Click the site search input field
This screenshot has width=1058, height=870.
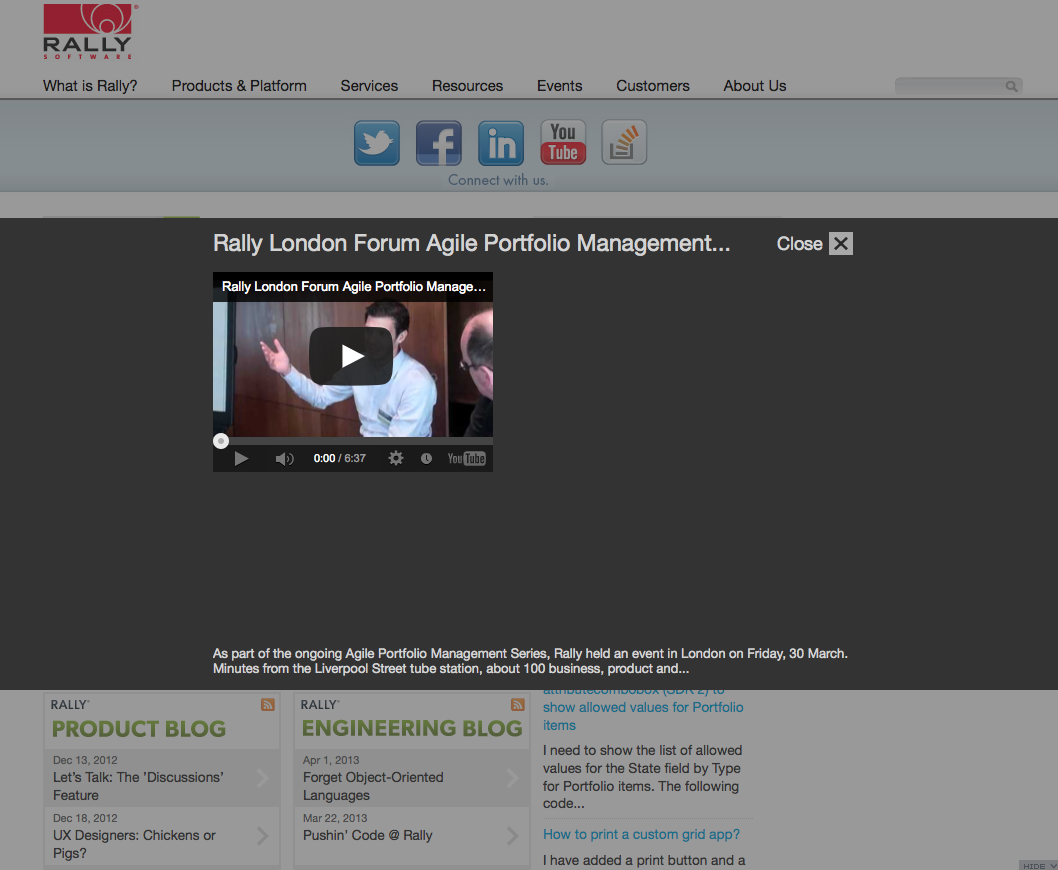point(950,86)
